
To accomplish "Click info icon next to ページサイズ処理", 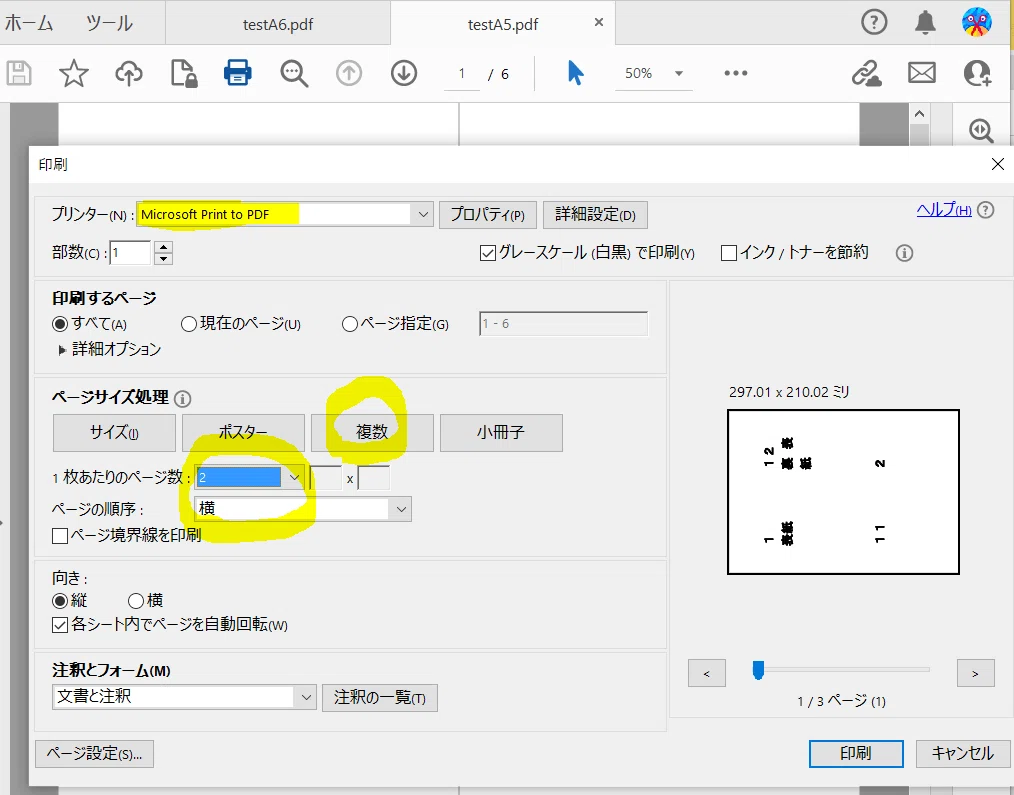I will 182,398.
